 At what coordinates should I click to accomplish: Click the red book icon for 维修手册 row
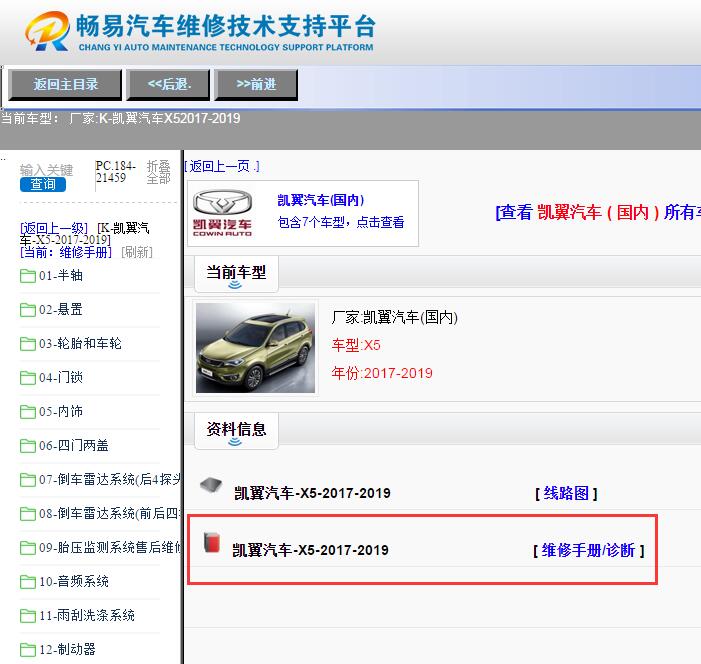pyautogui.click(x=212, y=542)
